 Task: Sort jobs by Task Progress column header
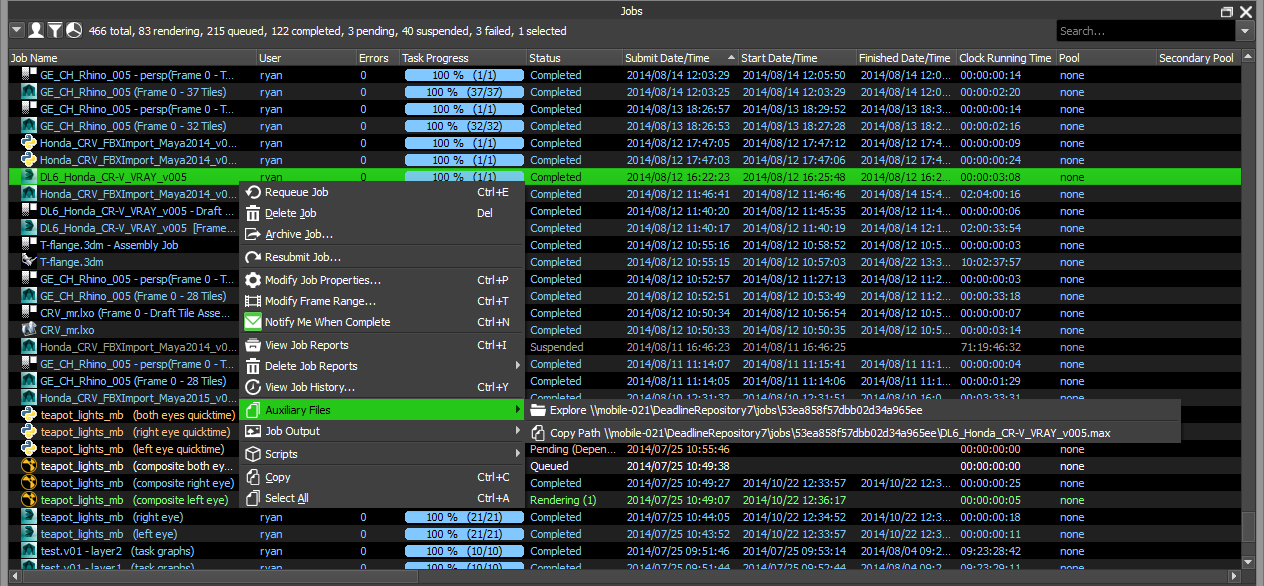463,58
